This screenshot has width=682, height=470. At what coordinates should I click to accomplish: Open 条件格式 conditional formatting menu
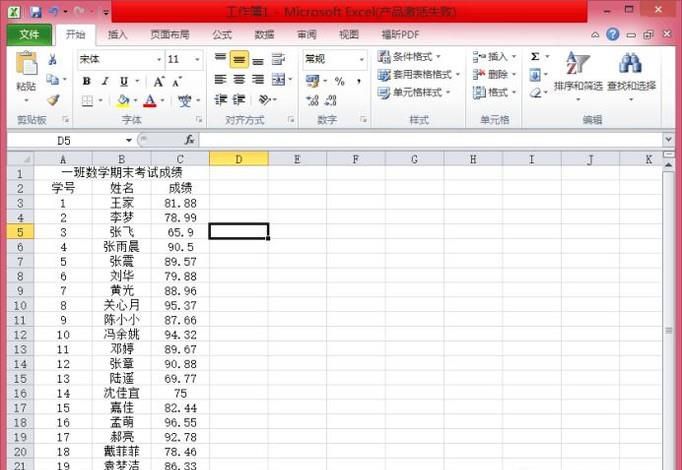(409, 57)
